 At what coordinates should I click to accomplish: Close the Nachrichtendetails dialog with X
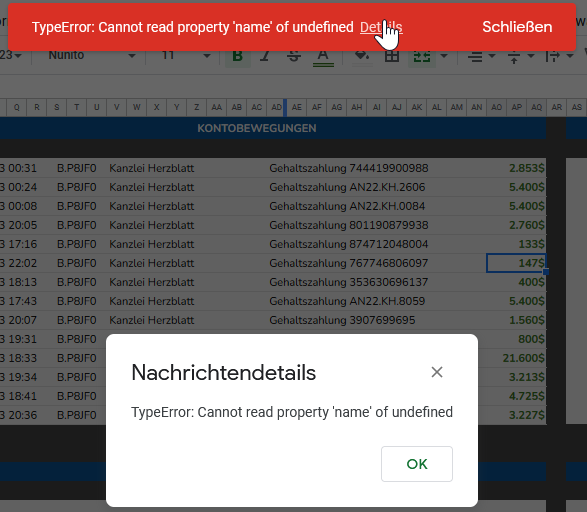click(x=437, y=372)
